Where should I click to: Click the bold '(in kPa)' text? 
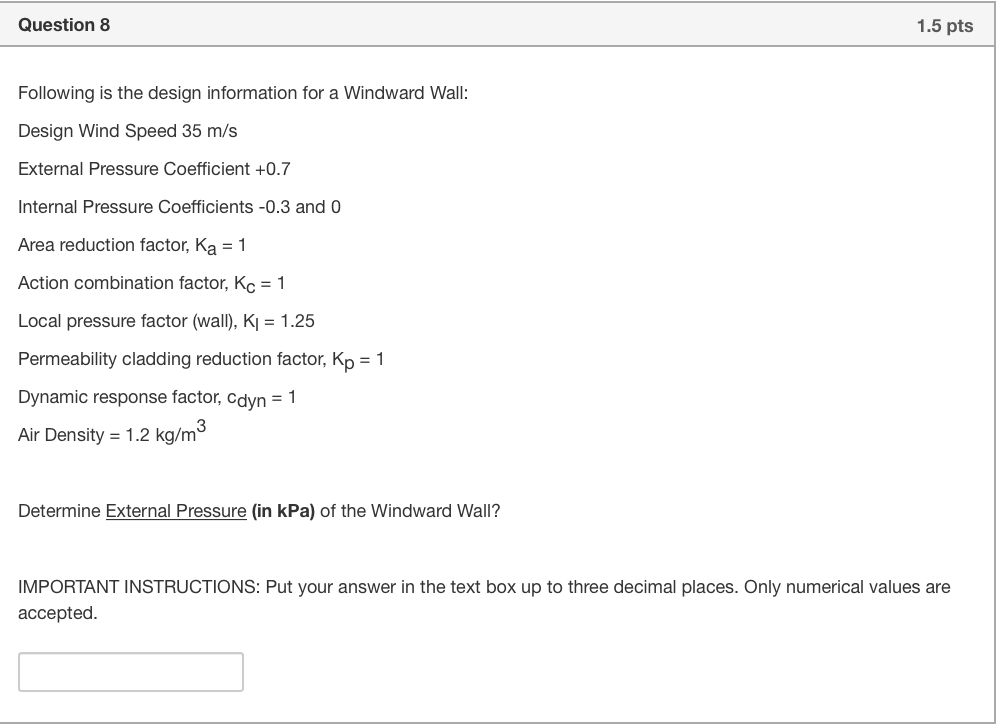[283, 511]
